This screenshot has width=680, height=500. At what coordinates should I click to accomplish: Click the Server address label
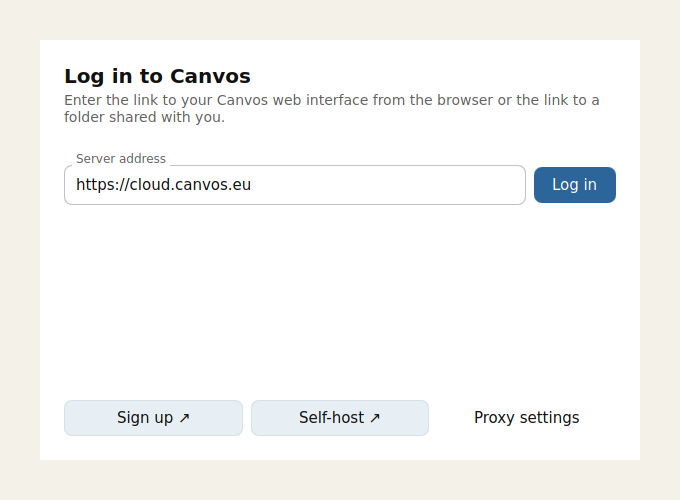click(x=121, y=159)
